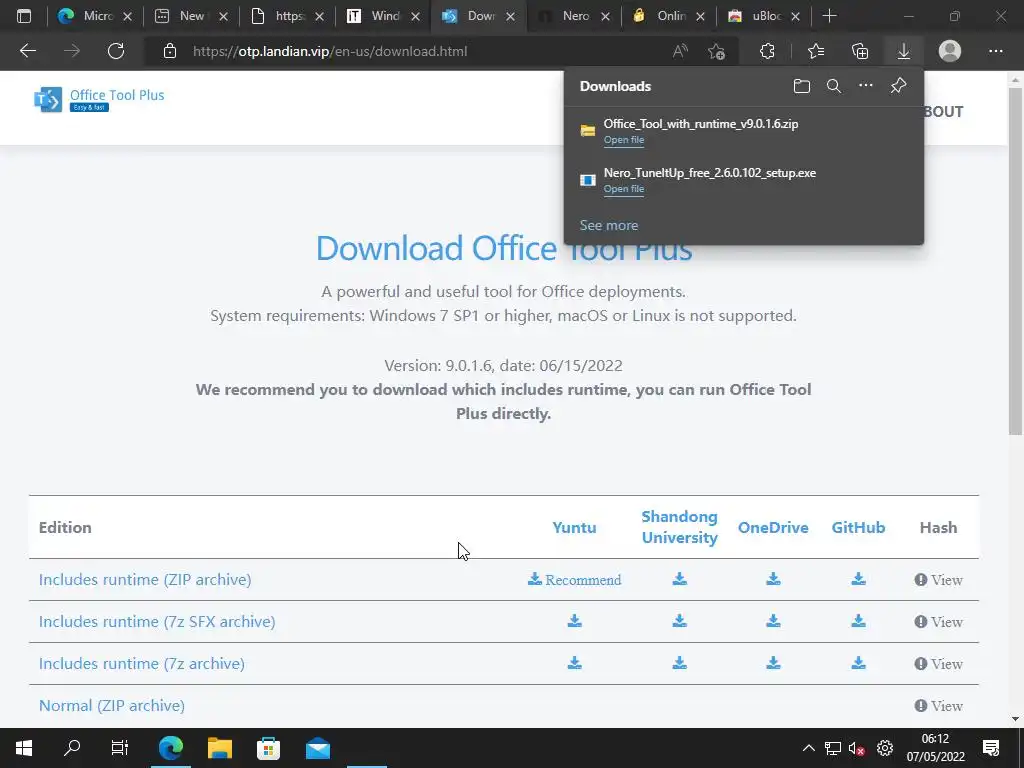Open the Mail app on taskbar
Screen dimensions: 1024x768
pos(318,748)
